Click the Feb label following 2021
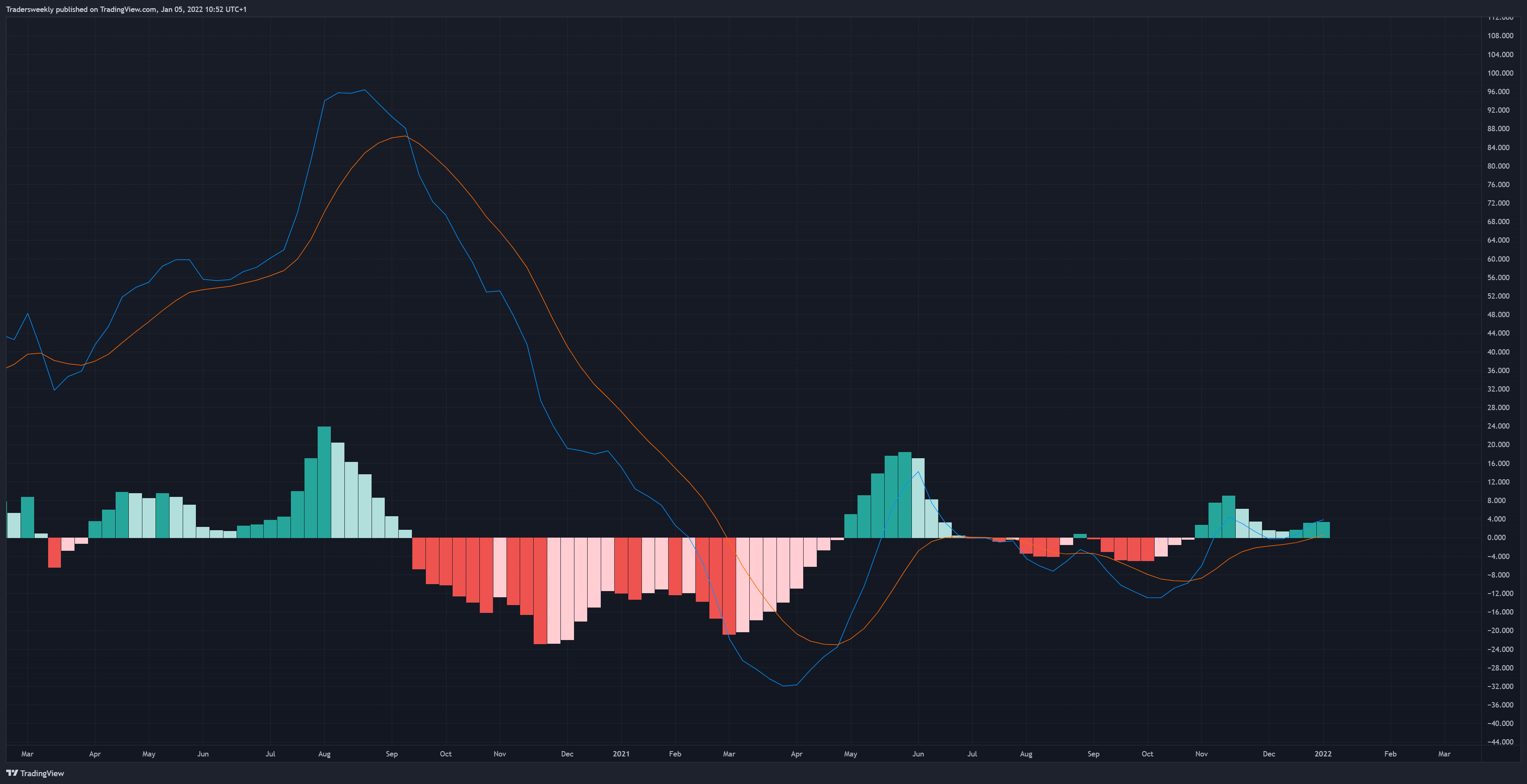The height and width of the screenshot is (784, 1527). [x=675, y=754]
